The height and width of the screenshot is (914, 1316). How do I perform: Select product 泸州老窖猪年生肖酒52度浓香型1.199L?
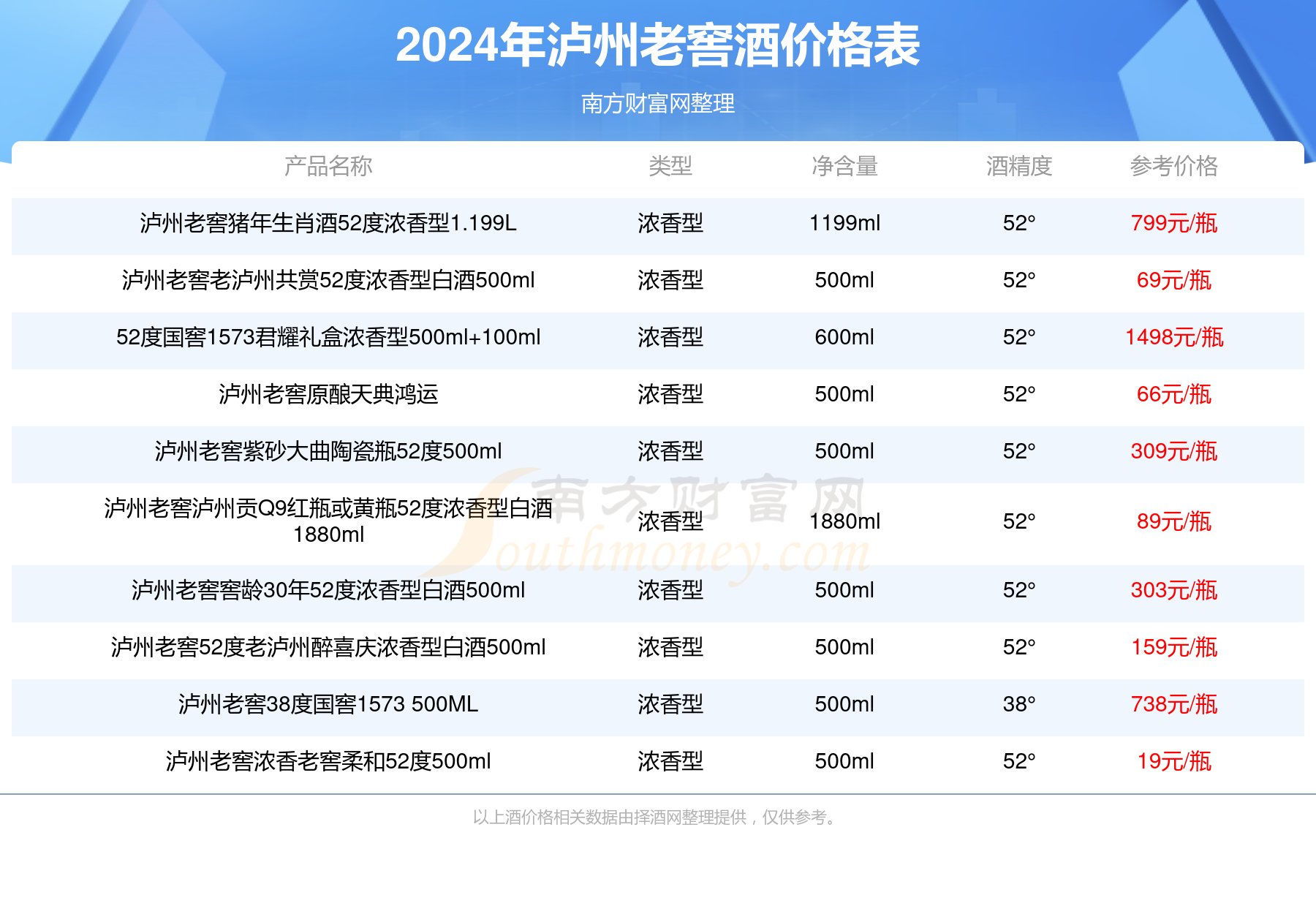tap(328, 223)
